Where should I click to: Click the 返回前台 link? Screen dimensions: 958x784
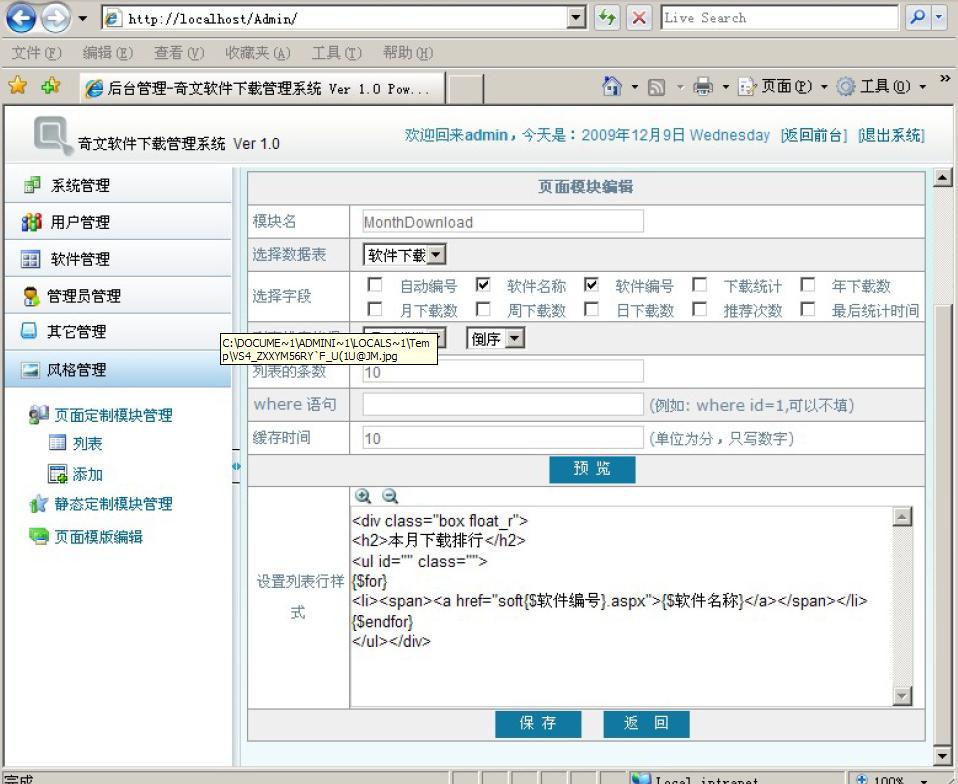point(814,135)
